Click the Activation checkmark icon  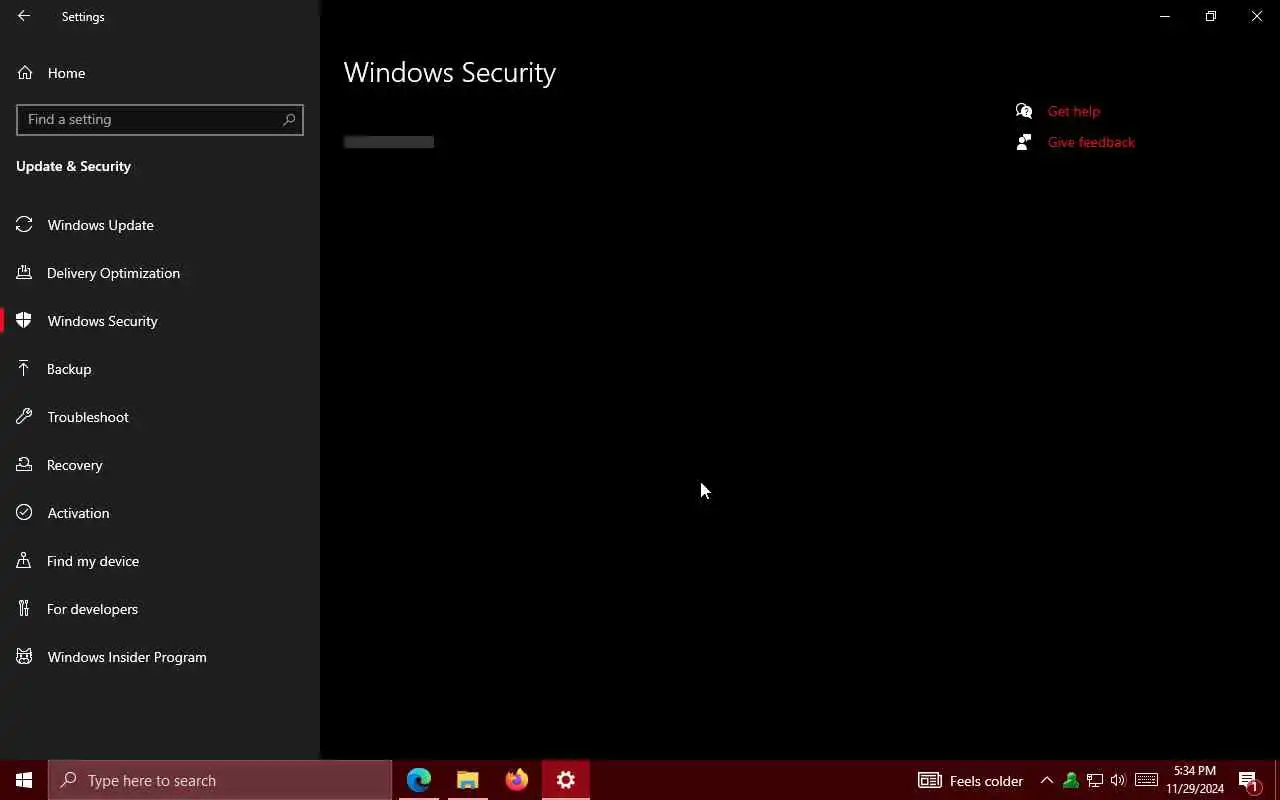(25, 513)
